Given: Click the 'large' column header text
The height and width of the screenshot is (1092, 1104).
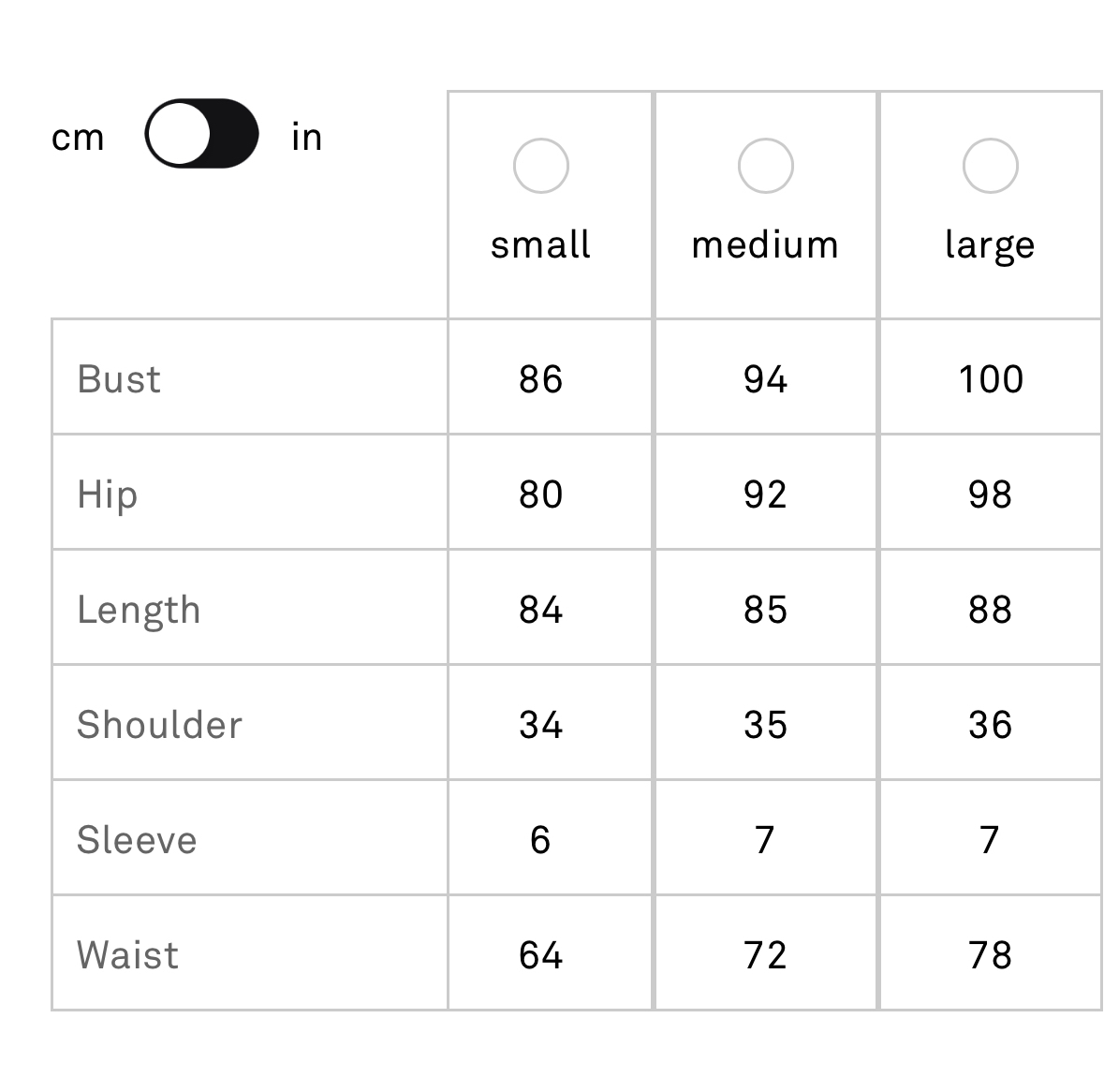Looking at the screenshot, I should pos(990,245).
